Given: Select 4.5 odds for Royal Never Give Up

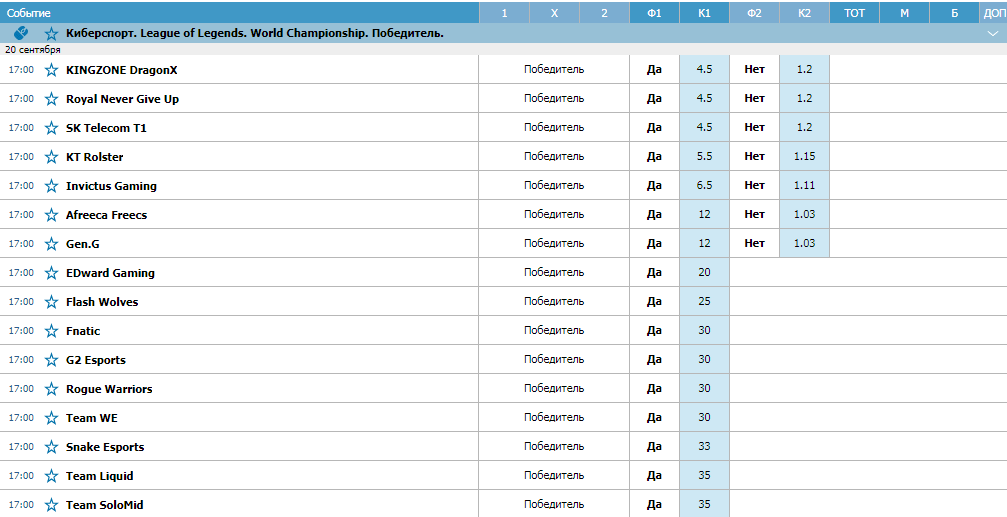Looking at the screenshot, I should (x=705, y=98).
